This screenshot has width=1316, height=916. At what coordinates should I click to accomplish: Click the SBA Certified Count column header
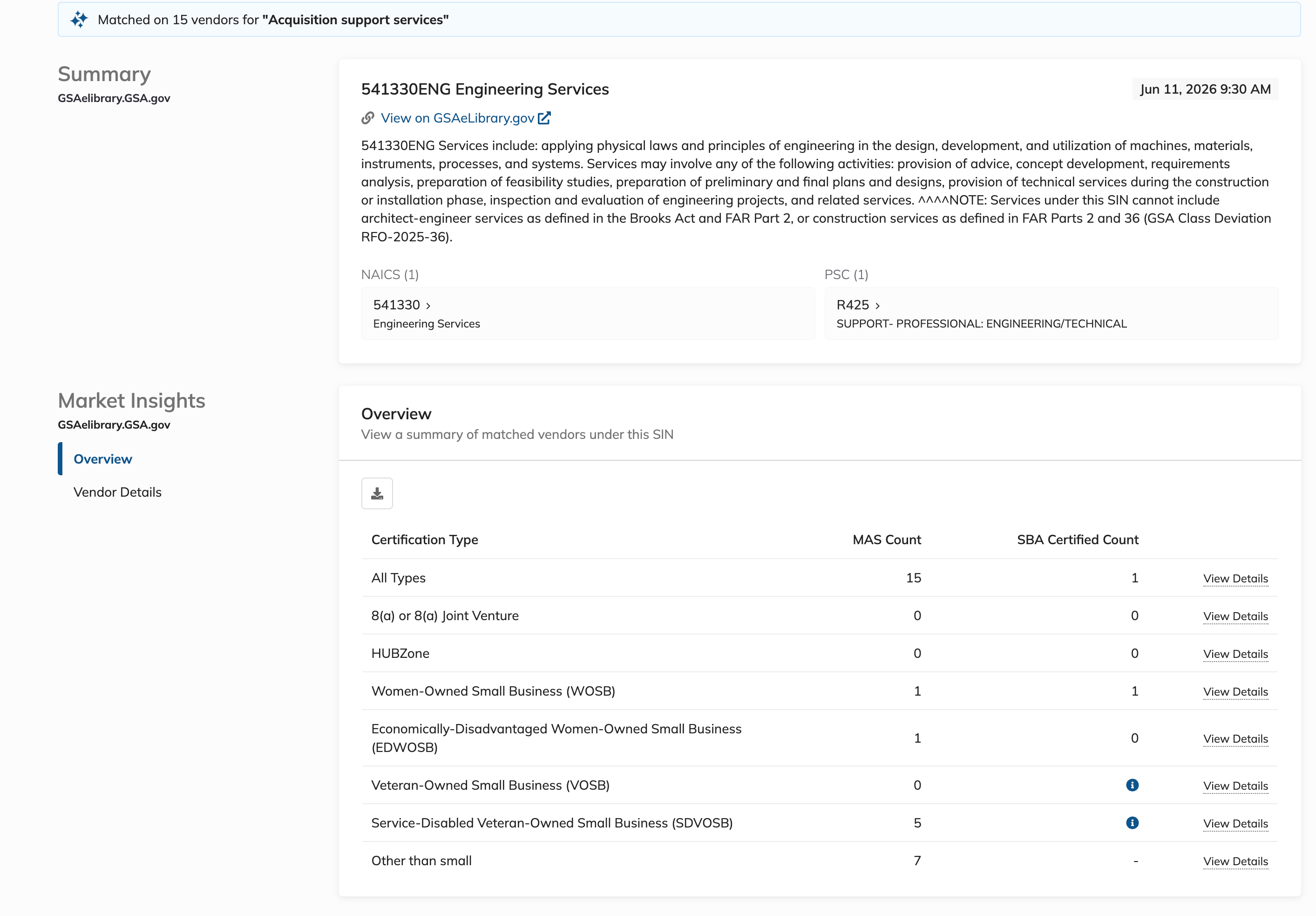(x=1078, y=540)
